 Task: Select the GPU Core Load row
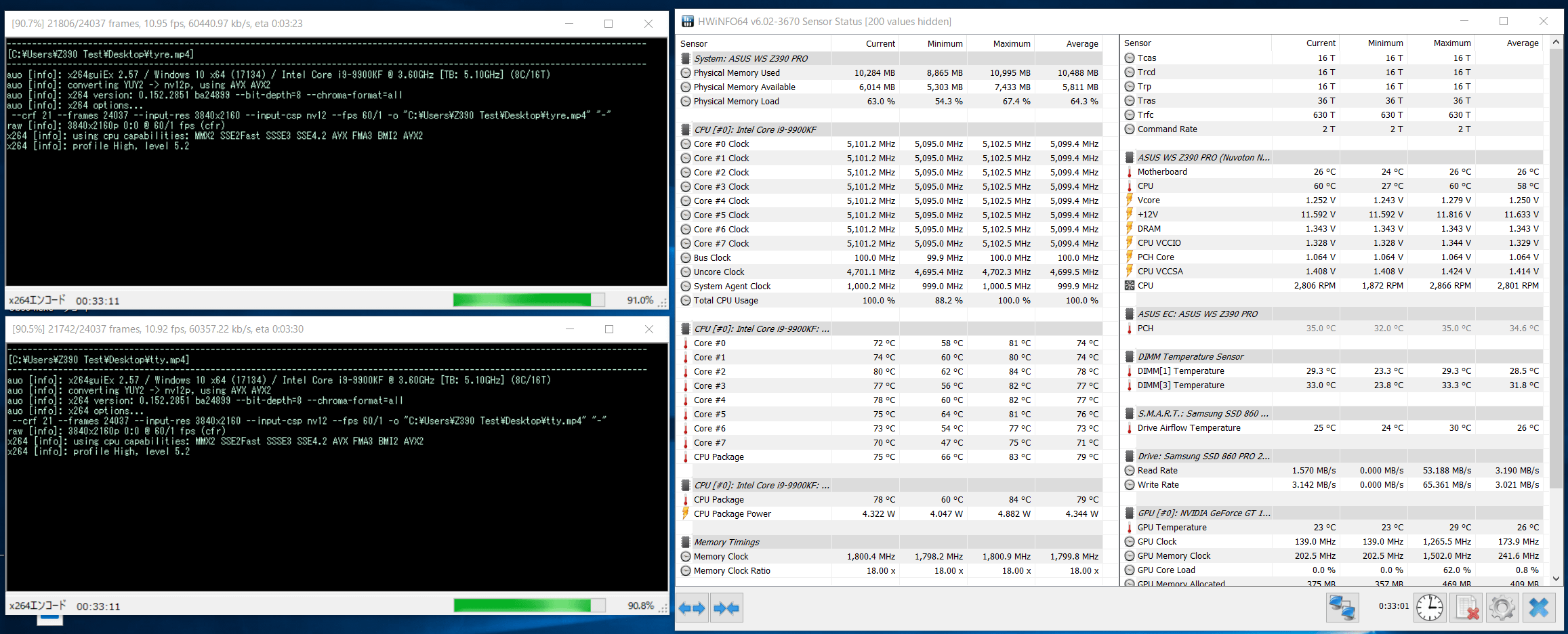pos(1332,570)
